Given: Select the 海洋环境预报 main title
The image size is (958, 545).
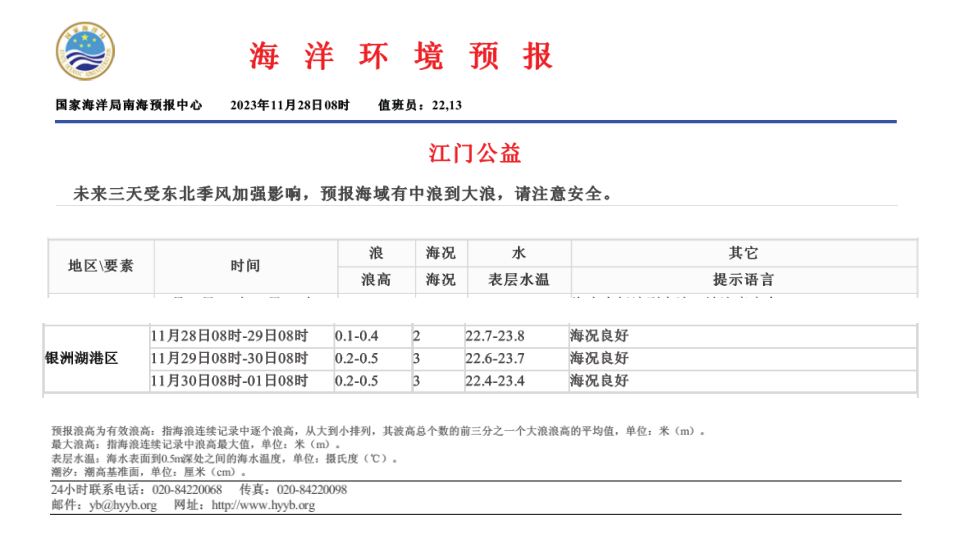Looking at the screenshot, I should 400,56.
